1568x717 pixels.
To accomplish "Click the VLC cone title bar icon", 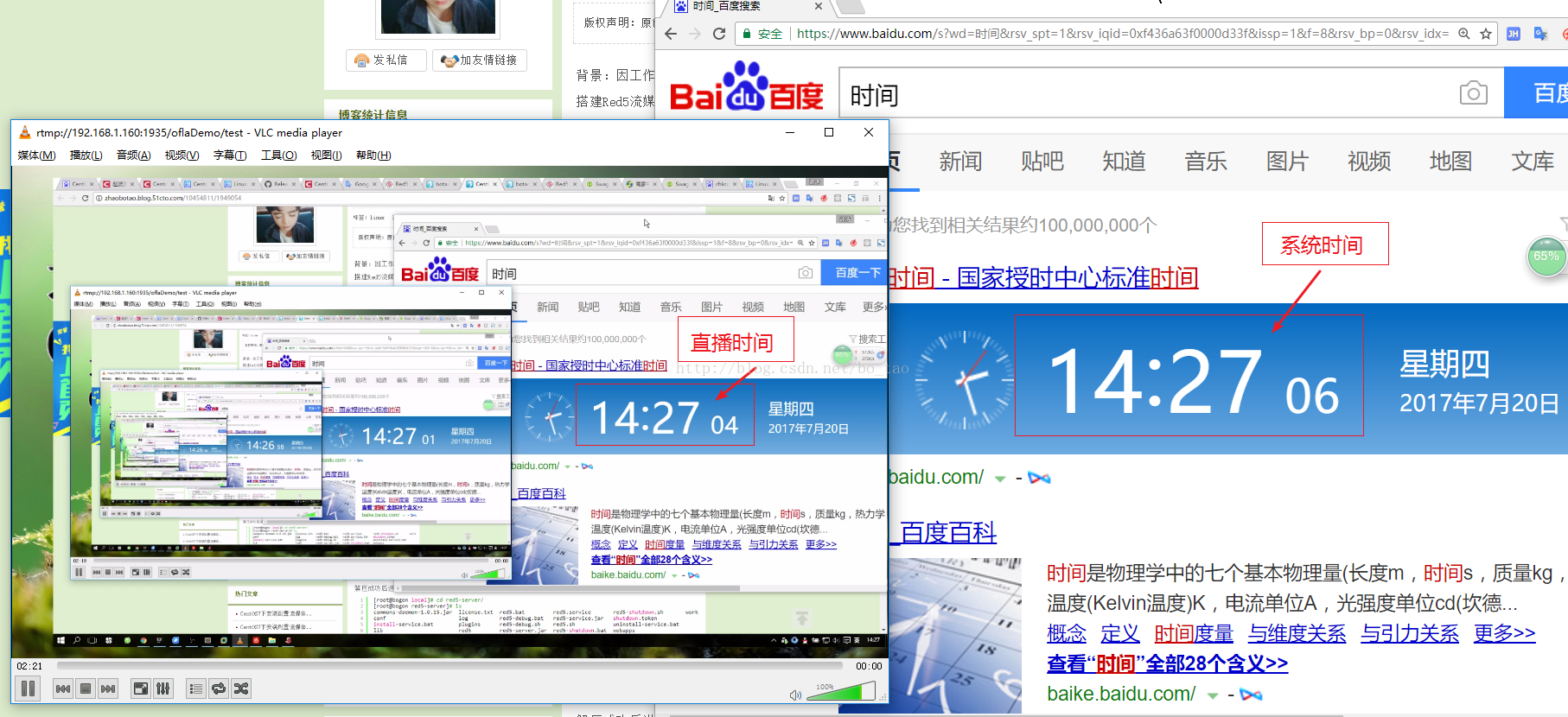I will pos(24,132).
